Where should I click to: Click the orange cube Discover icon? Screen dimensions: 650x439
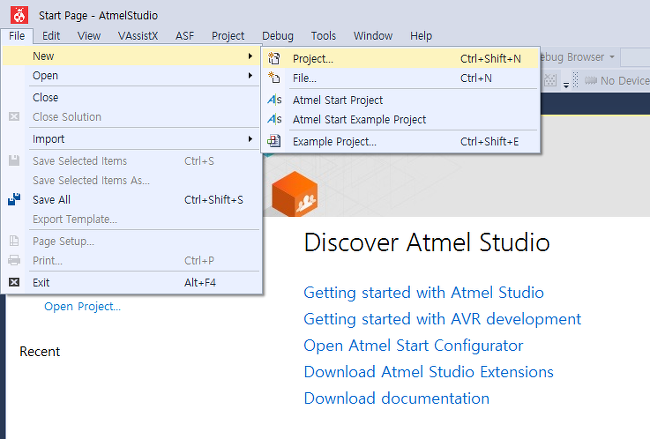[295, 194]
